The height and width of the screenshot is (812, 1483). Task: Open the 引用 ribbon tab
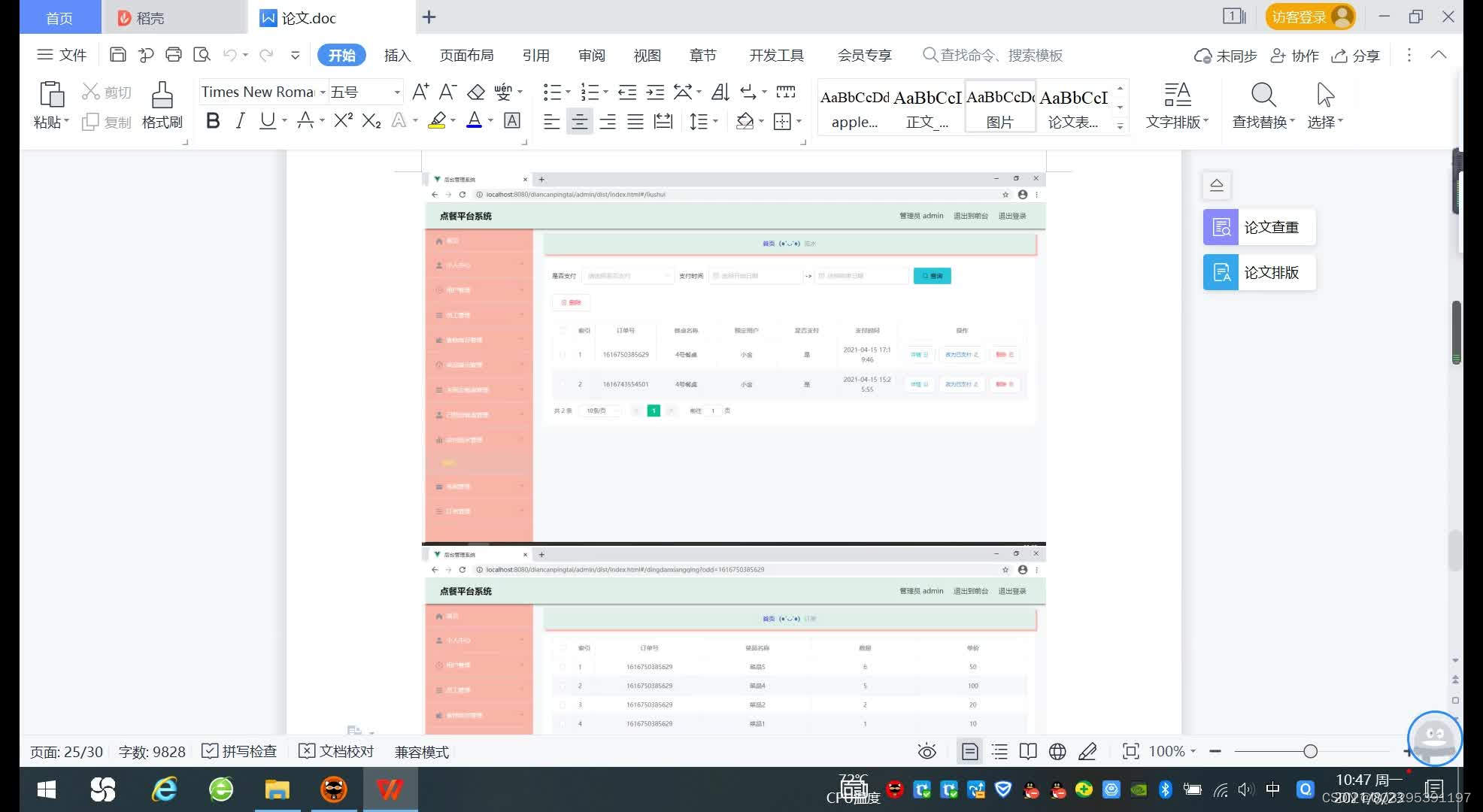[x=535, y=55]
